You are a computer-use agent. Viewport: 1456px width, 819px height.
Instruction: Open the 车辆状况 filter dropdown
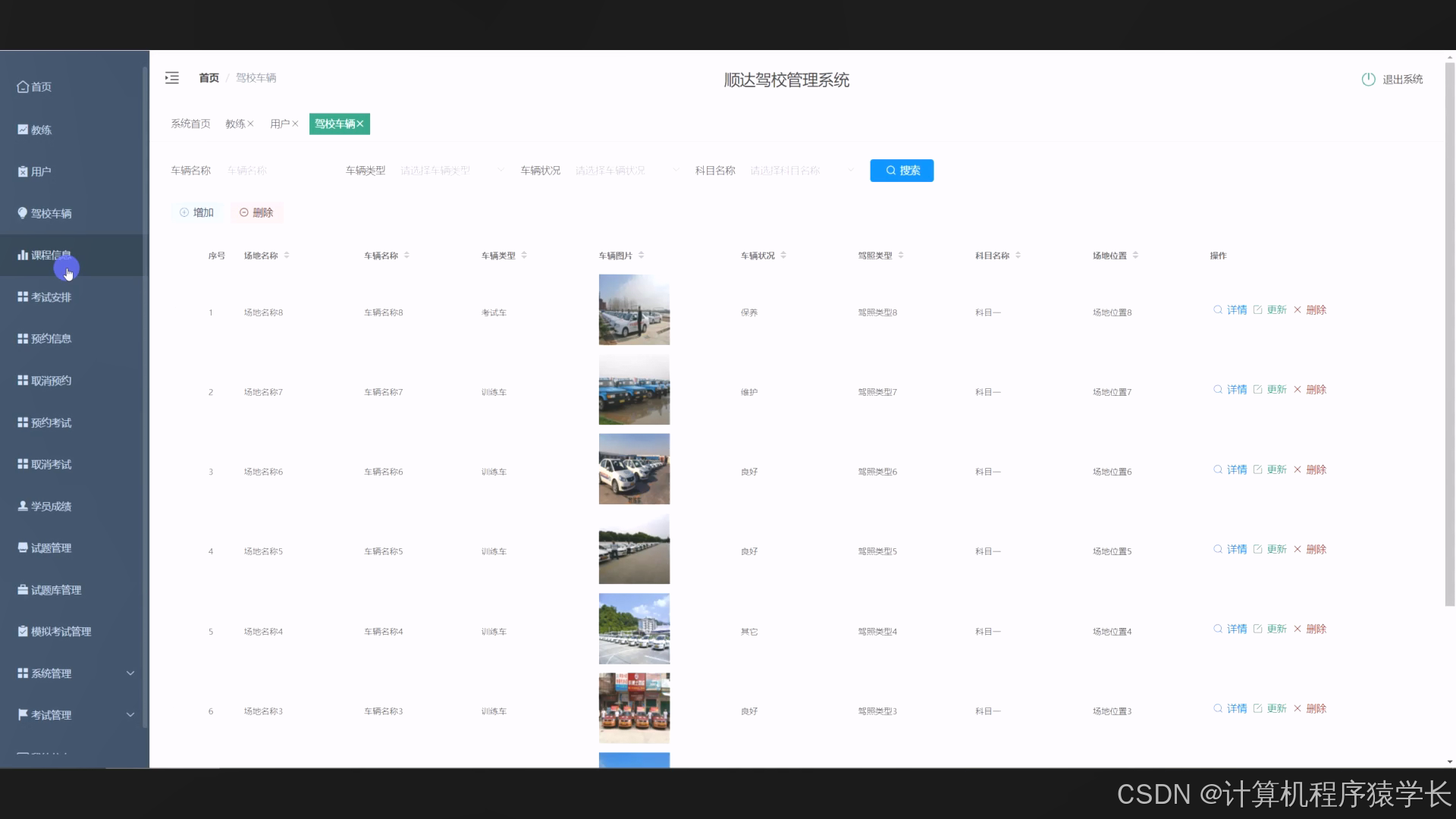tap(628, 171)
